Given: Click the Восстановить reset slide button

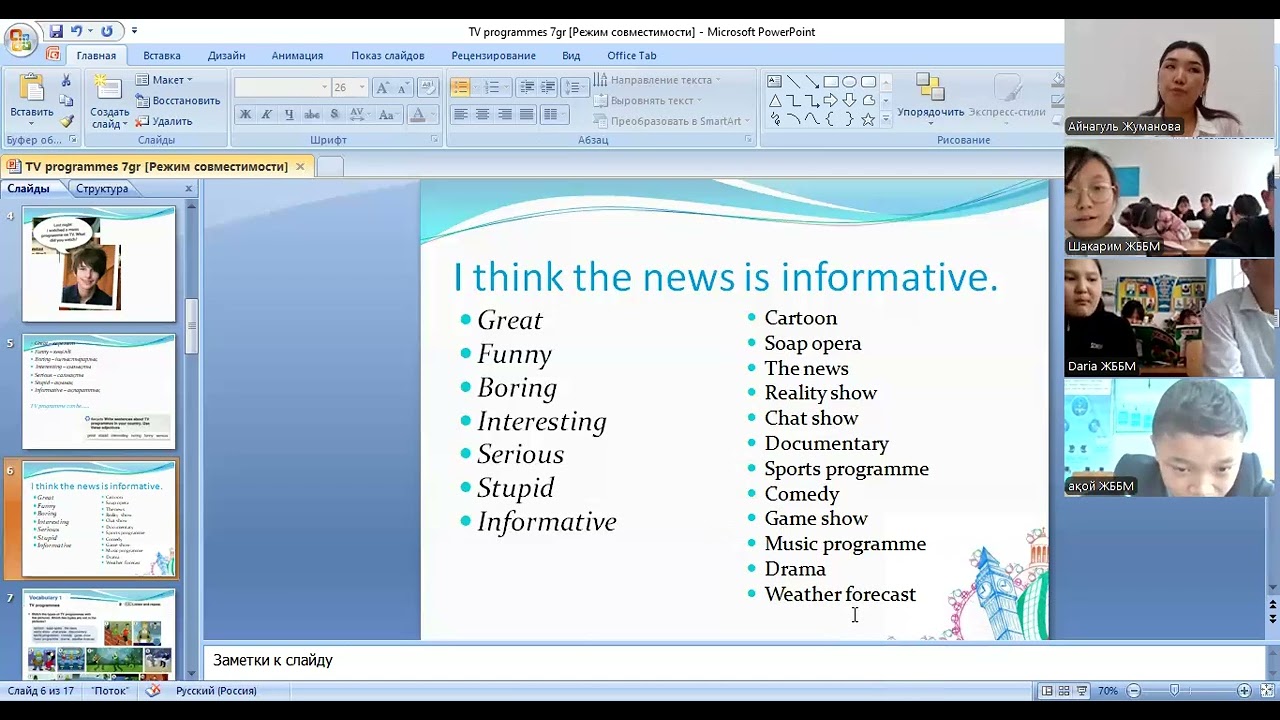Looking at the screenshot, I should click(x=178, y=100).
